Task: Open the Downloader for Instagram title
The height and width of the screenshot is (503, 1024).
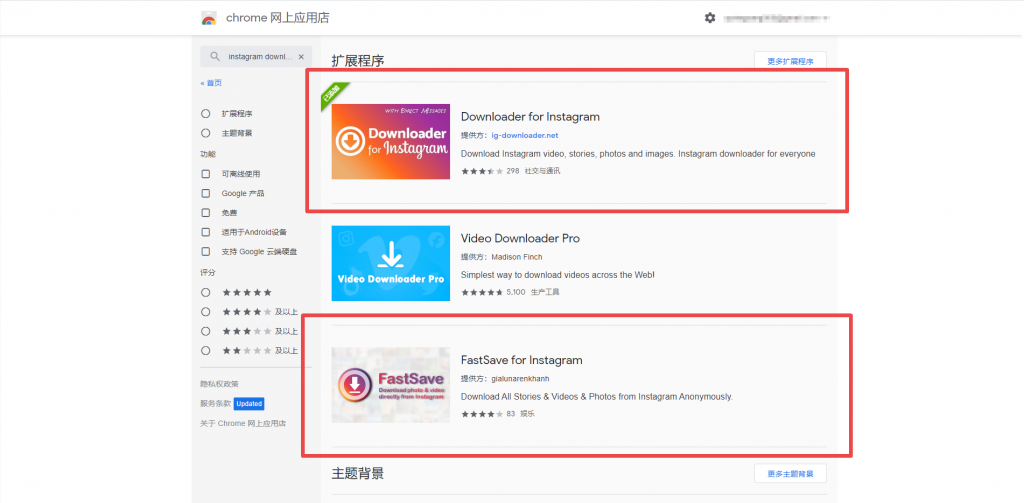Action: 530,117
